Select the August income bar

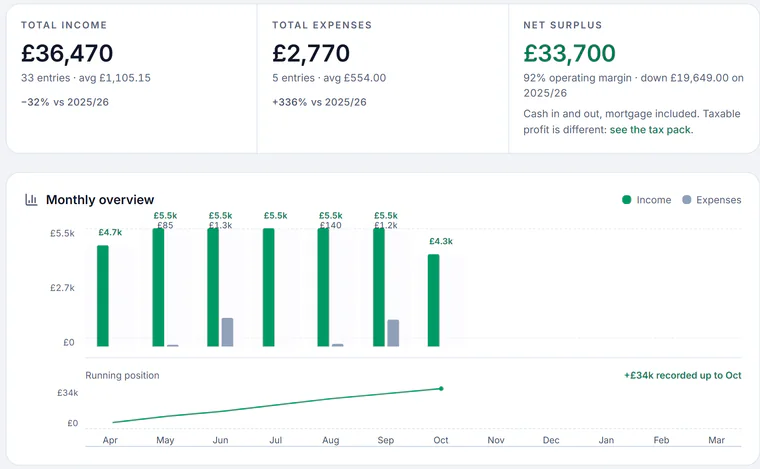point(323,287)
